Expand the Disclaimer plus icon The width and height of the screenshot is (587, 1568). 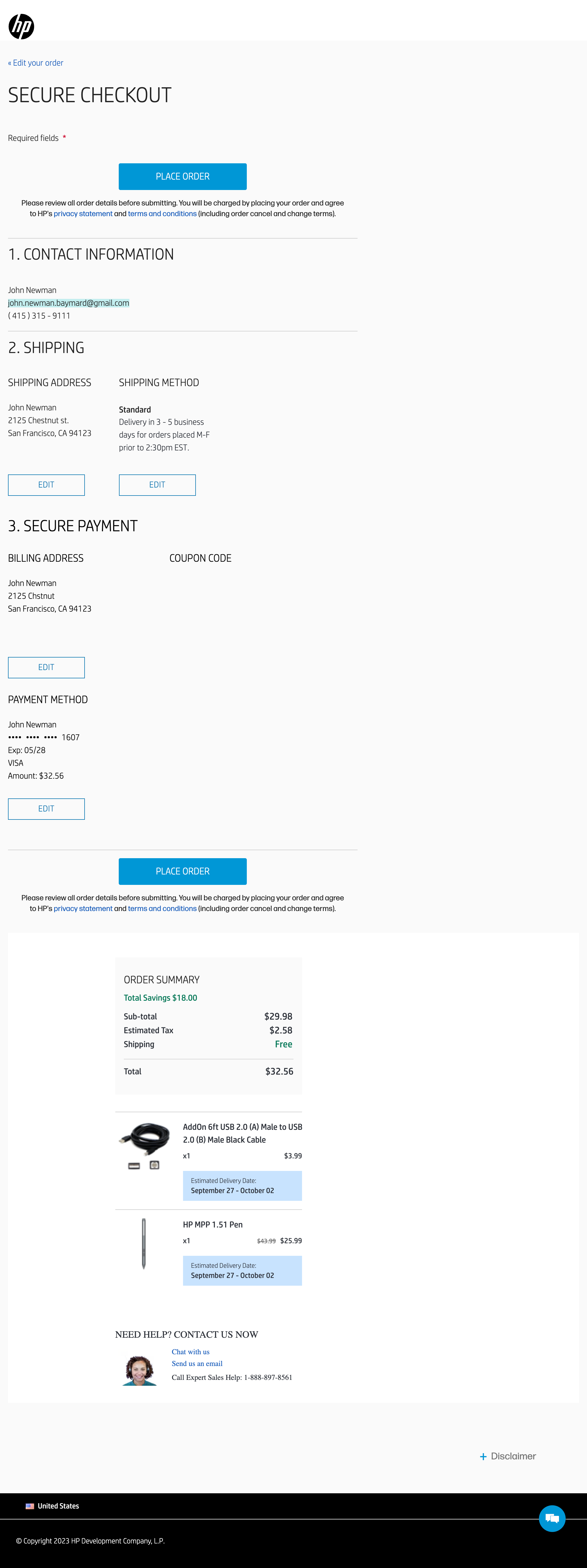pos(483,1457)
